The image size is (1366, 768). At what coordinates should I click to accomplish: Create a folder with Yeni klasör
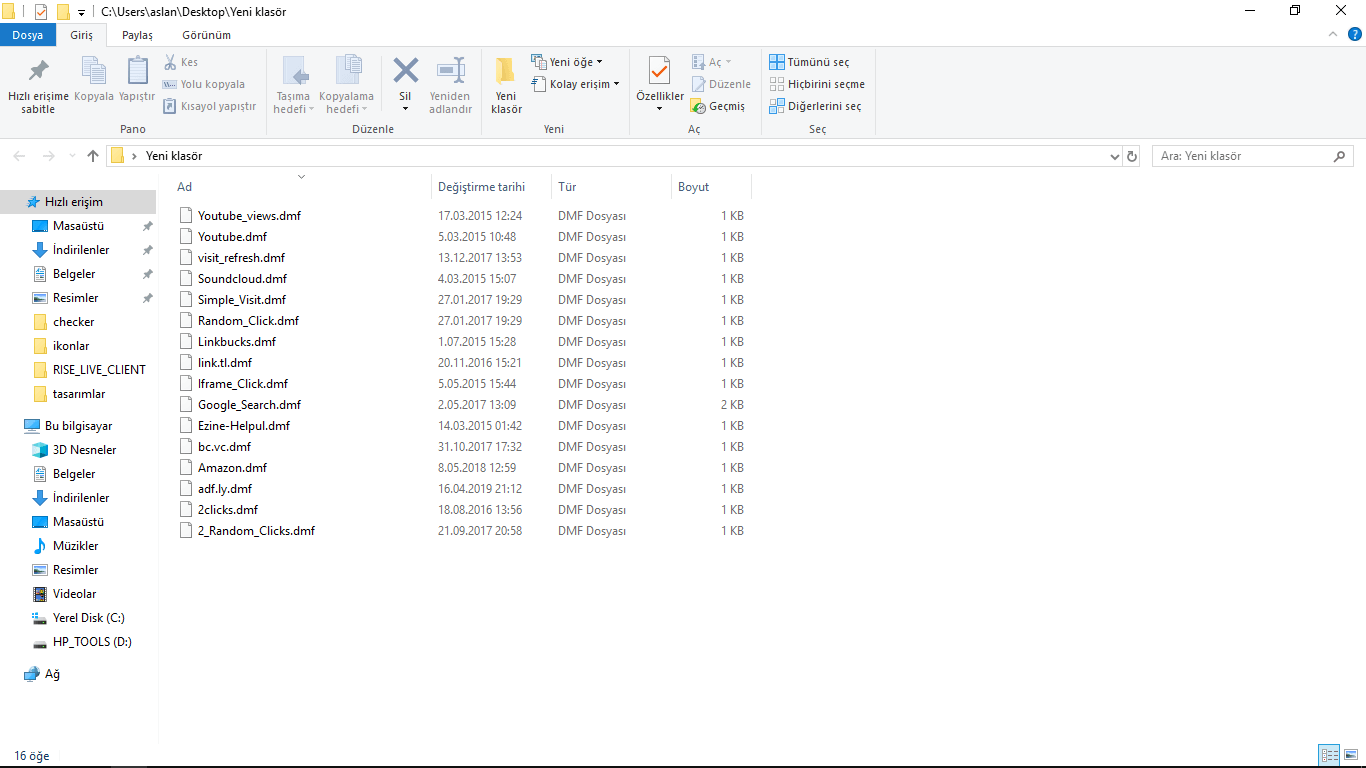[x=506, y=85]
